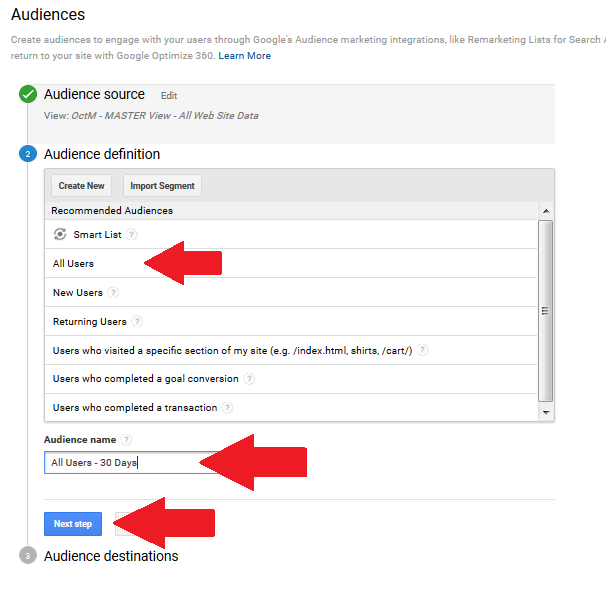Click the Audience definition heading

click(102, 154)
